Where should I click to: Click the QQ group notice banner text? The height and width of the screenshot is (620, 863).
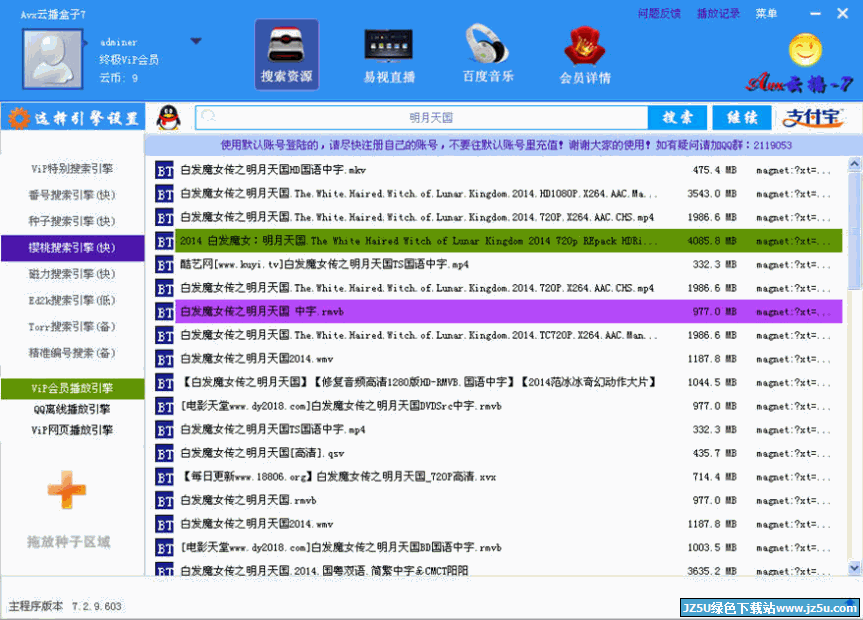pyautogui.click(x=506, y=145)
